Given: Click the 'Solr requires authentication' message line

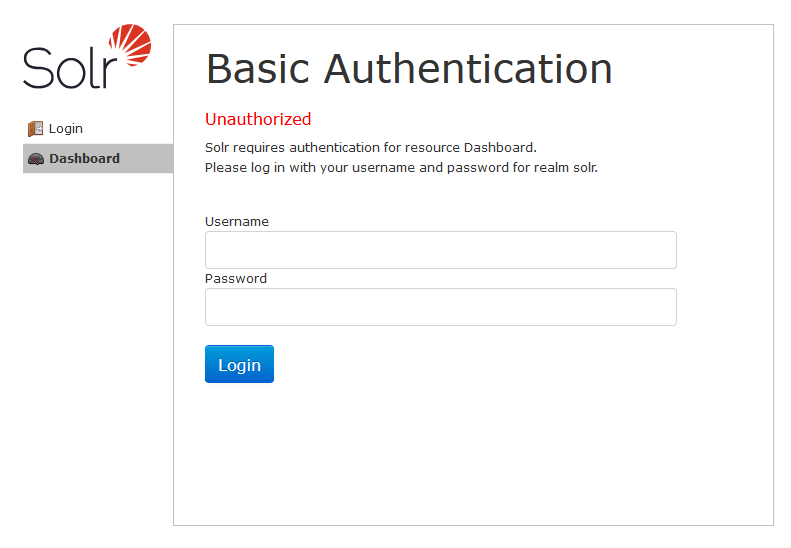Looking at the screenshot, I should (370, 148).
